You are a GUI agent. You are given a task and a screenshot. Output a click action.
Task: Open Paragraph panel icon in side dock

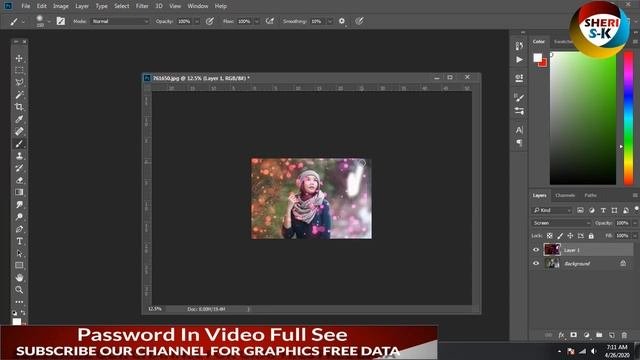pyautogui.click(x=519, y=143)
